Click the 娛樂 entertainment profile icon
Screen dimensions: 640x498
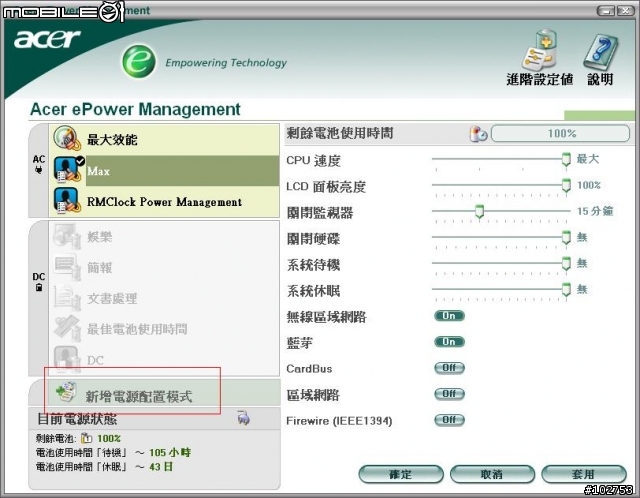tap(66, 236)
